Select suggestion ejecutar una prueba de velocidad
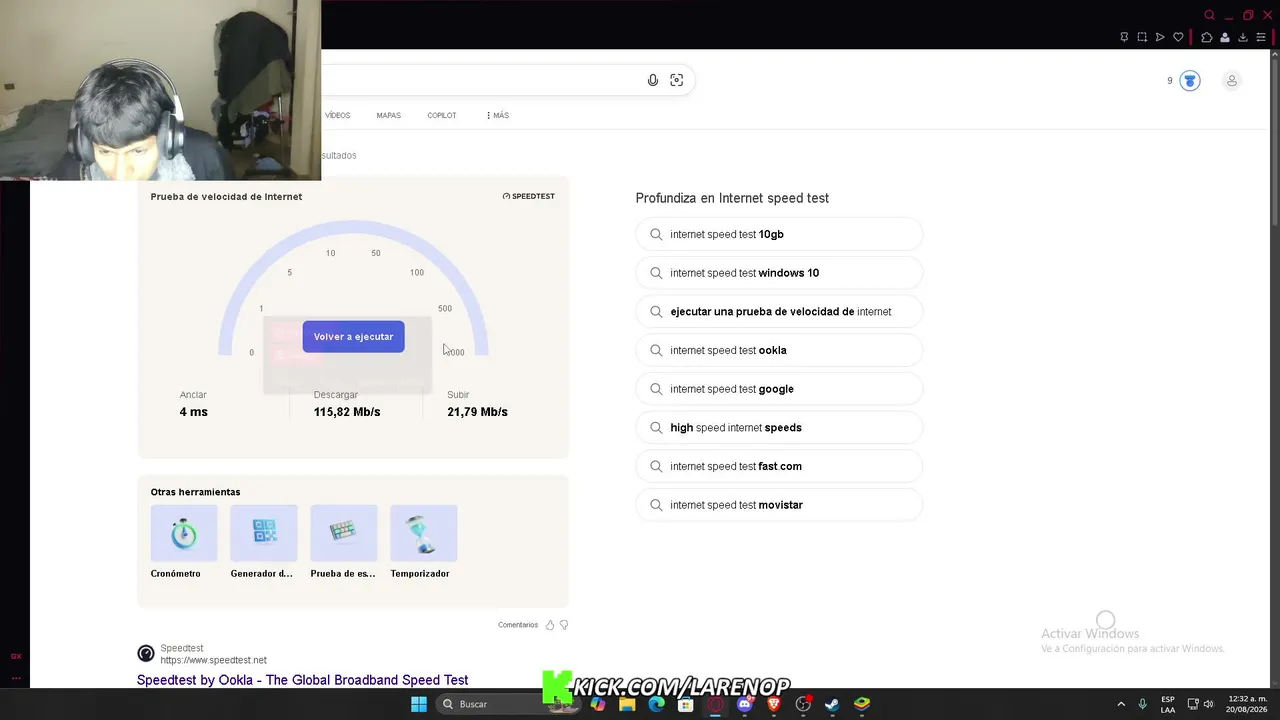This screenshot has width=1280, height=720. pyautogui.click(x=779, y=311)
